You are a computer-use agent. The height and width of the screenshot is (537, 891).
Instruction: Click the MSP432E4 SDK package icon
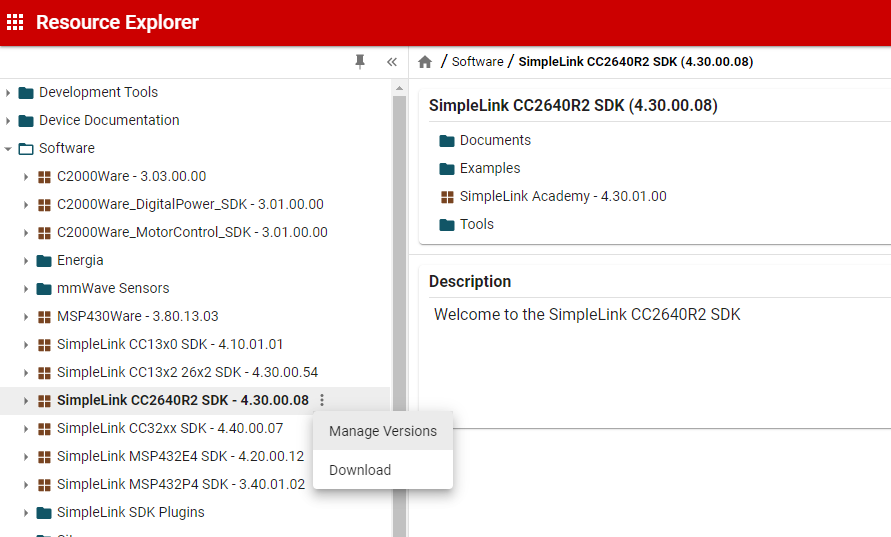(44, 456)
